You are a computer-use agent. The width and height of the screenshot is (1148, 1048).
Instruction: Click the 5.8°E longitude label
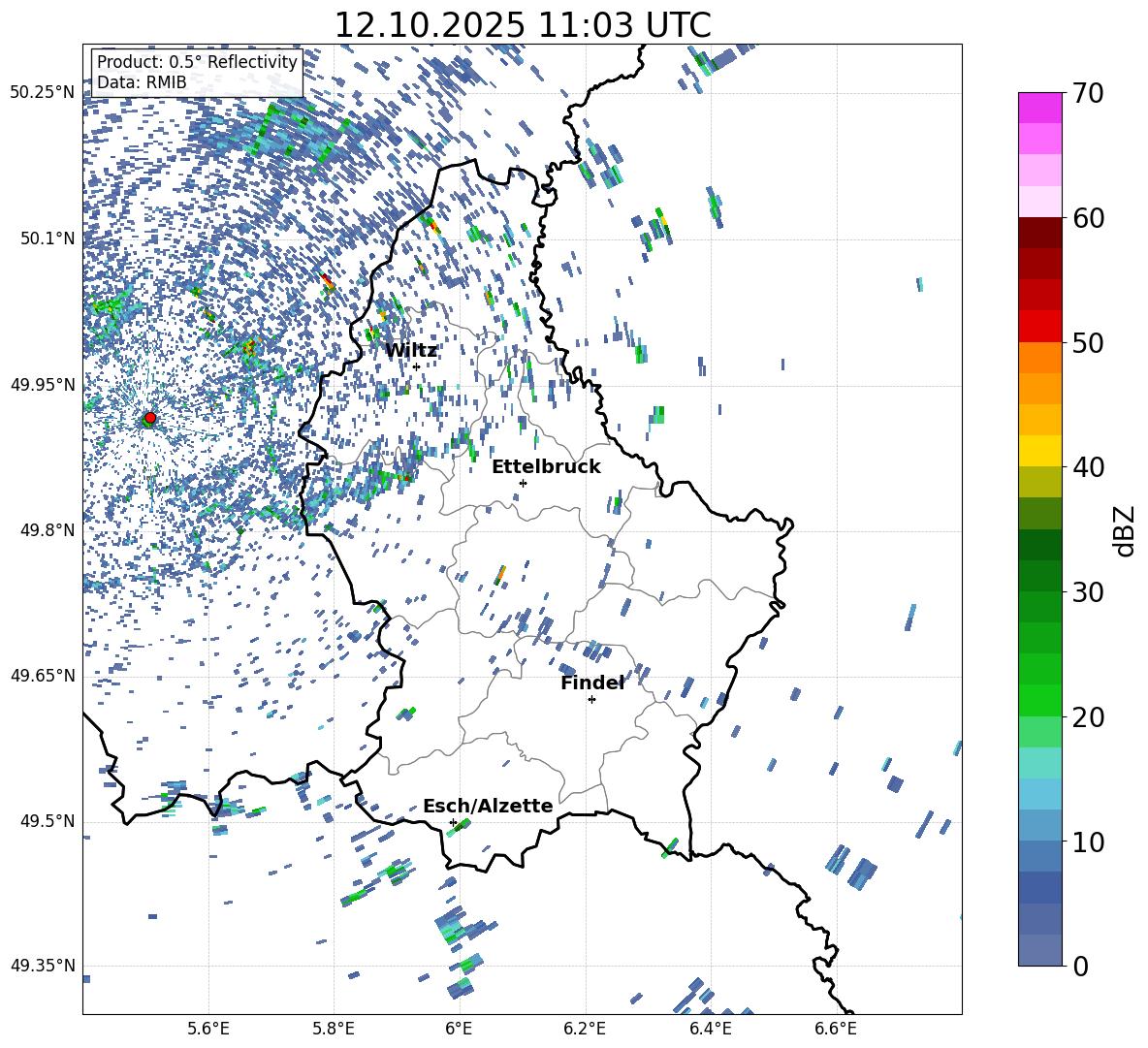point(334,1029)
